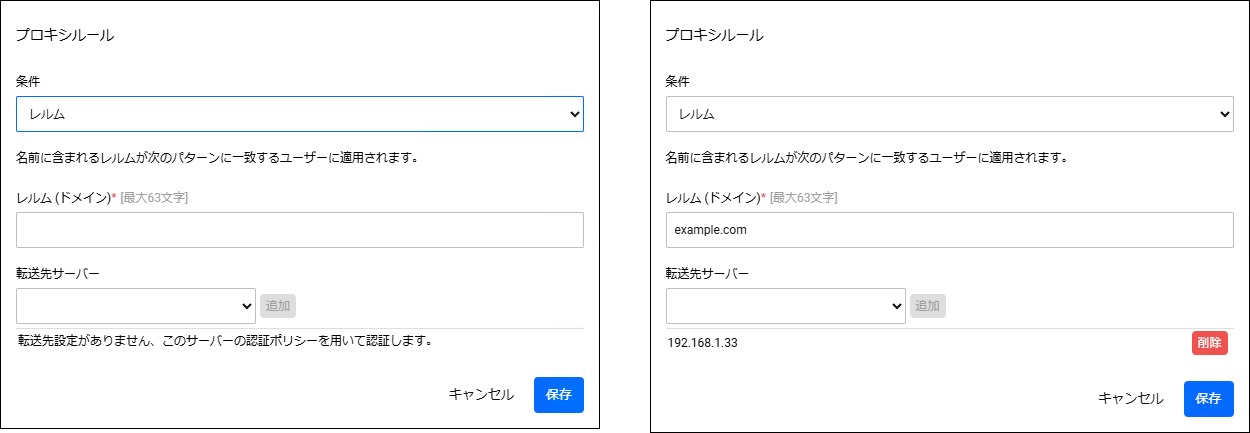Click キャンセル in the dialog with the empty realm field
Viewport: 1250px width, 433px height.
(x=481, y=395)
